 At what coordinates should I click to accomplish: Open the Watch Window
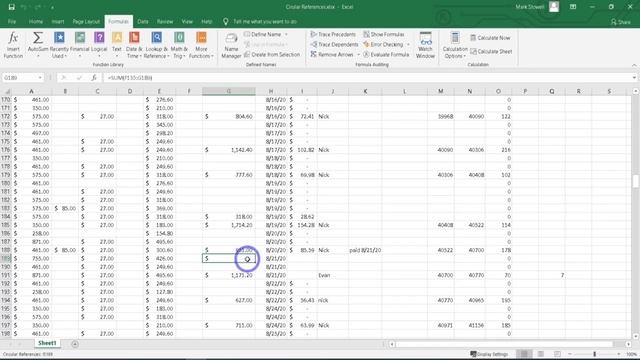[x=425, y=45]
